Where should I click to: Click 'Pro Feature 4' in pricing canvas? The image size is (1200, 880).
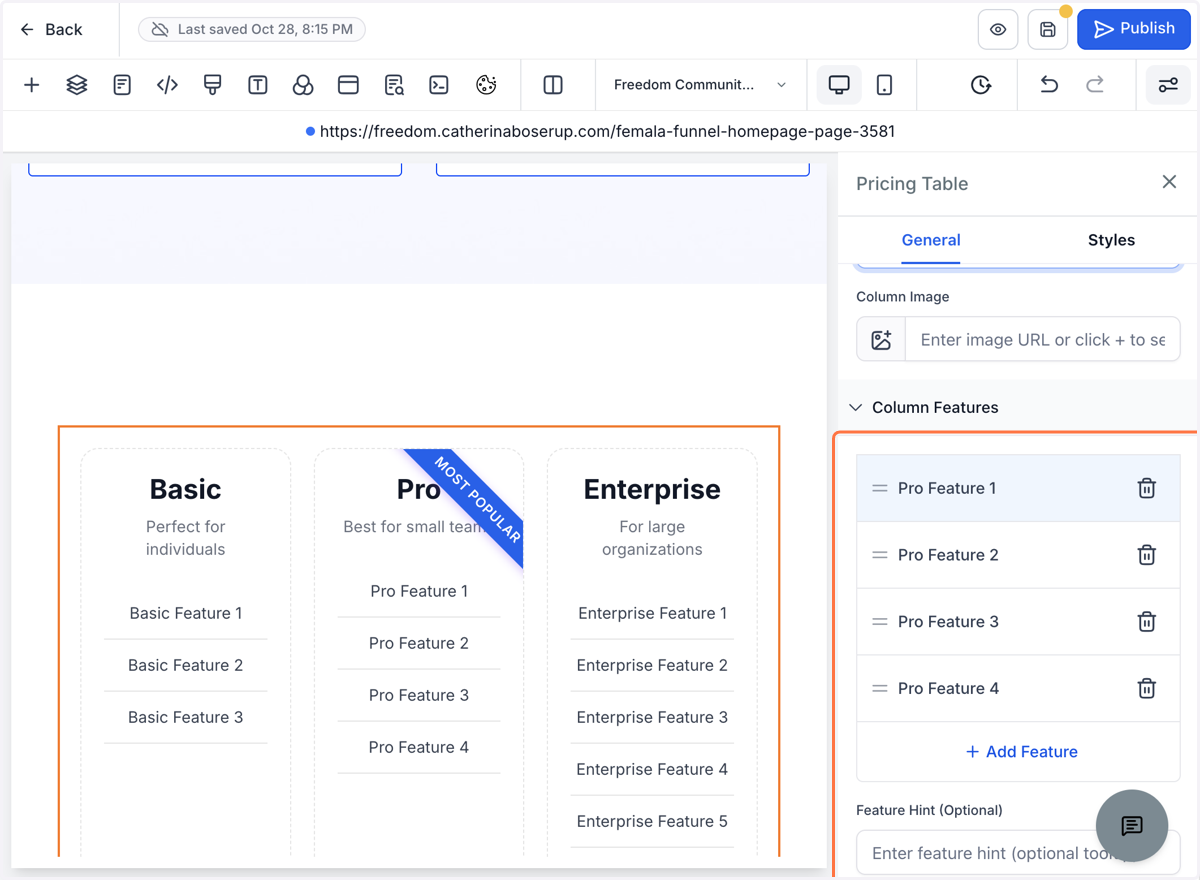pyautogui.click(x=419, y=747)
